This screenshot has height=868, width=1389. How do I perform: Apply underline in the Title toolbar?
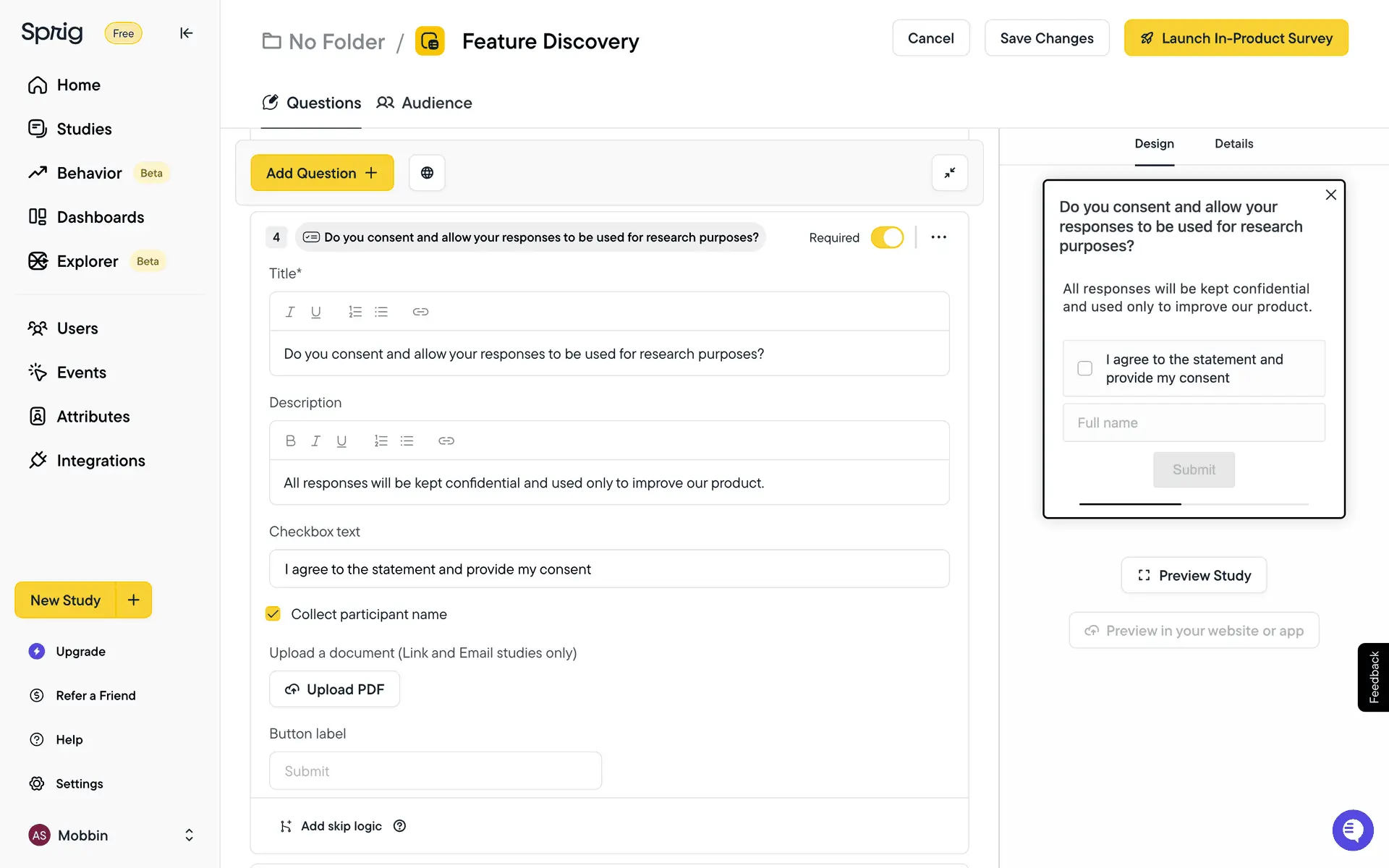click(315, 312)
